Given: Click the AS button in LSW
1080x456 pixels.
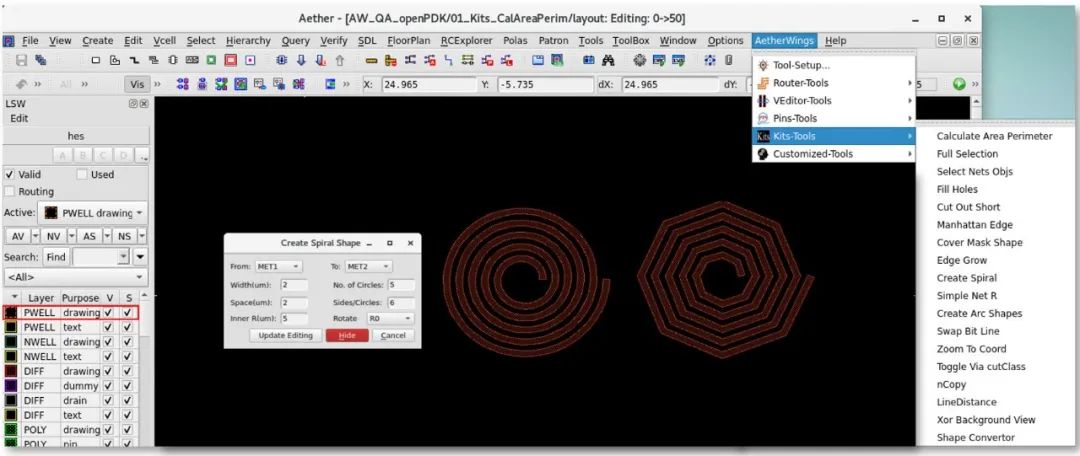Looking at the screenshot, I should tap(89, 236).
